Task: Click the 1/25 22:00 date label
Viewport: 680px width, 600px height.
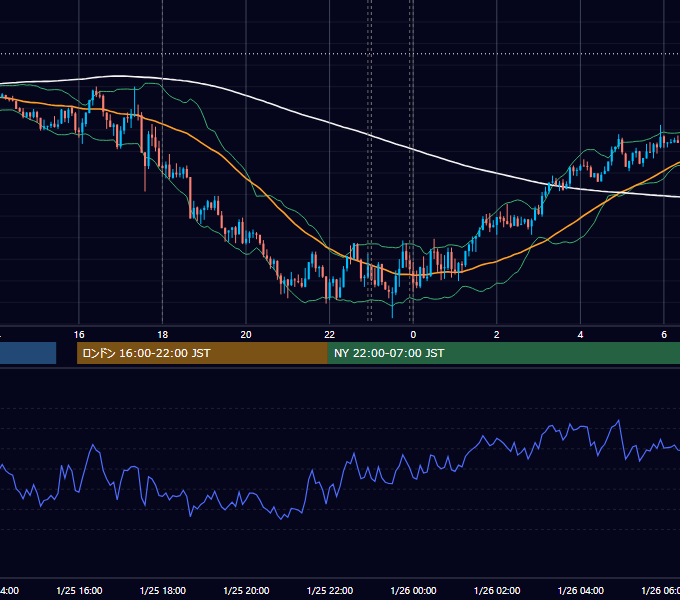Action: click(330, 591)
